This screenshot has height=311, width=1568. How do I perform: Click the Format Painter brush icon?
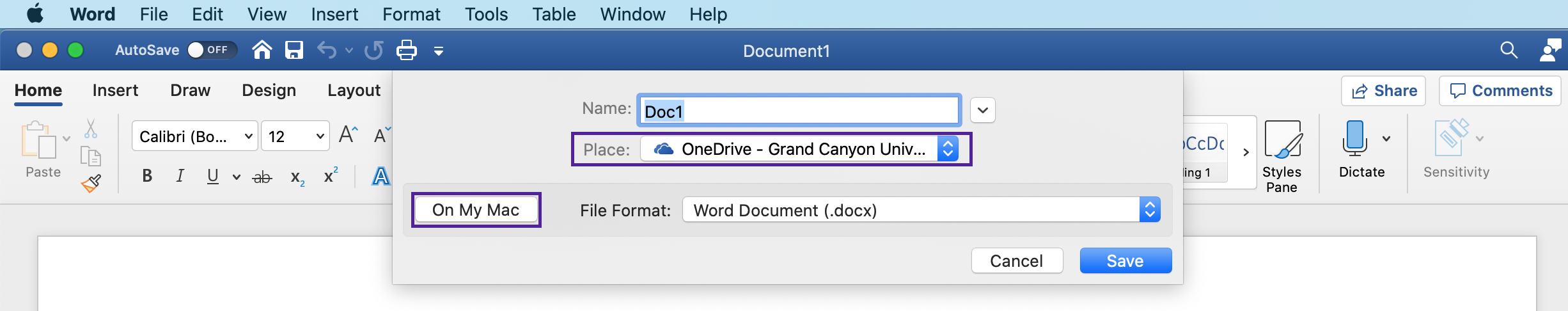point(91,184)
